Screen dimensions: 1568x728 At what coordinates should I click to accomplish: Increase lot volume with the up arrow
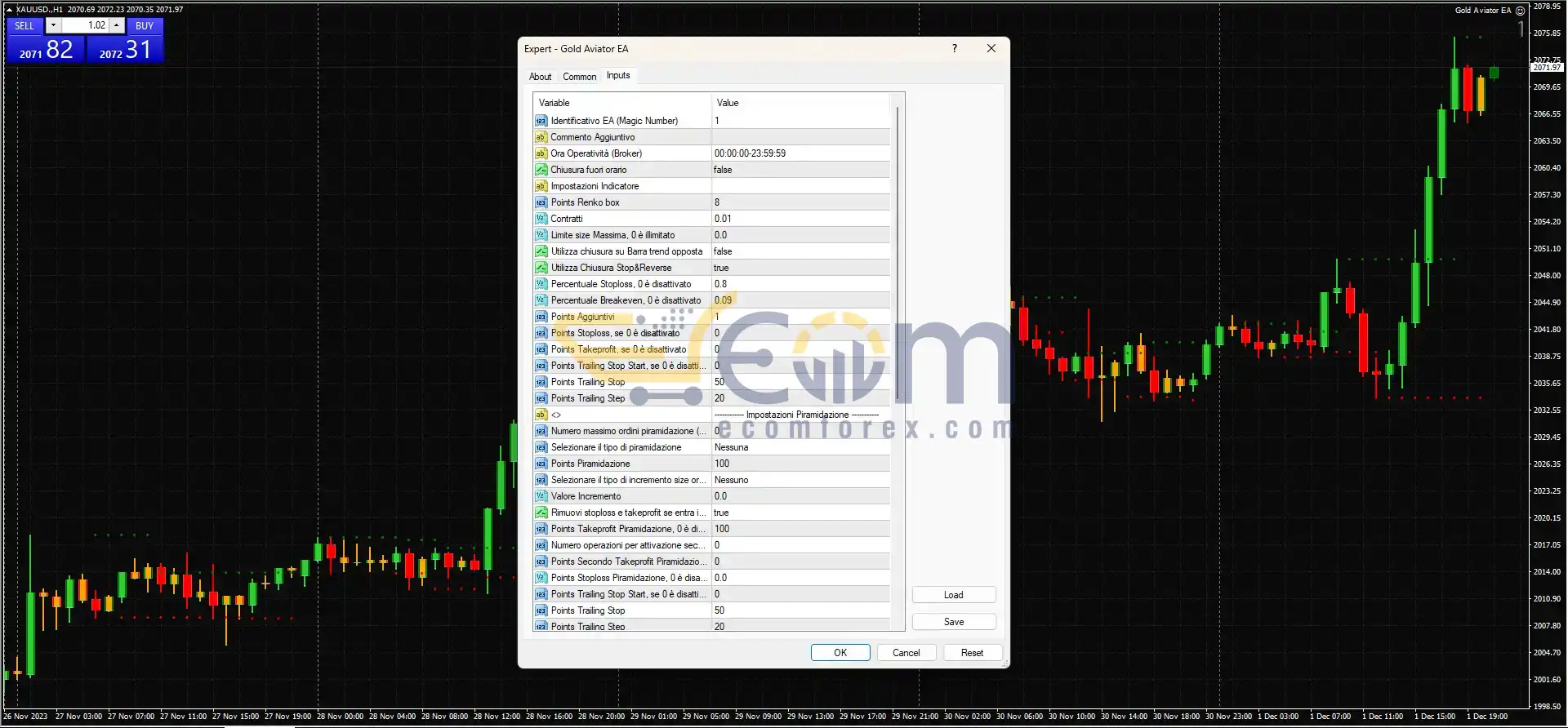click(x=117, y=25)
